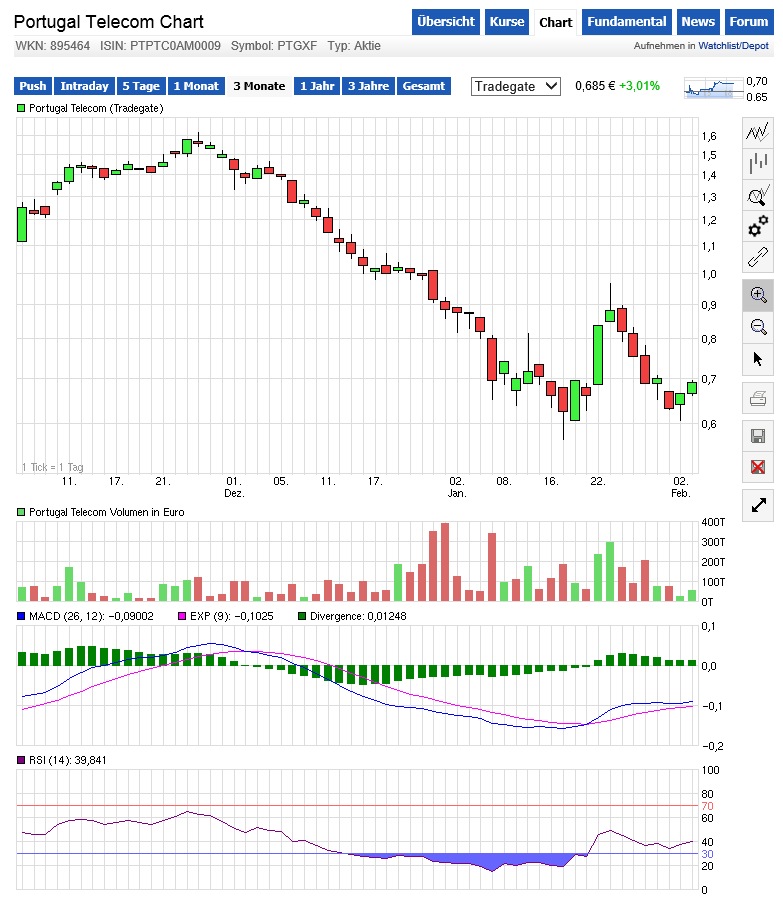Click the 02. Jan. date axis label
This screenshot has height=910, width=783.
click(x=457, y=487)
